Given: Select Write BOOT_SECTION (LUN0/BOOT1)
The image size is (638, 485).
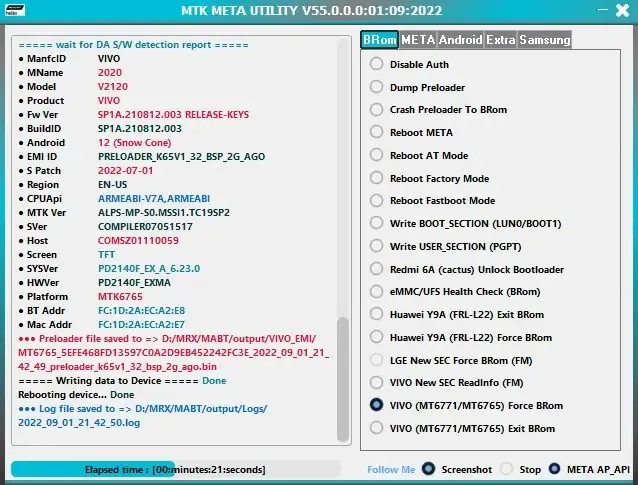Looking at the screenshot, I should click(x=466, y=223).
